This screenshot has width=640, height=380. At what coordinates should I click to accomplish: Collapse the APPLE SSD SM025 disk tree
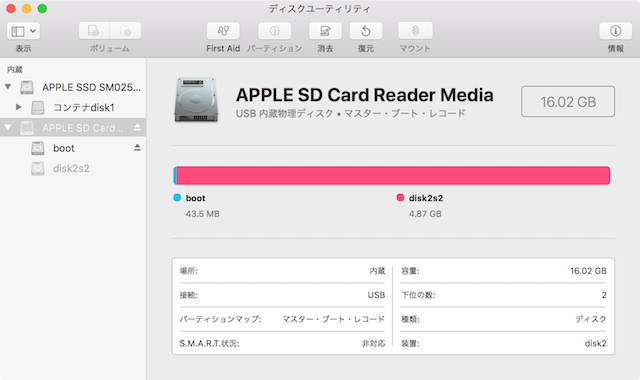click(x=8, y=87)
